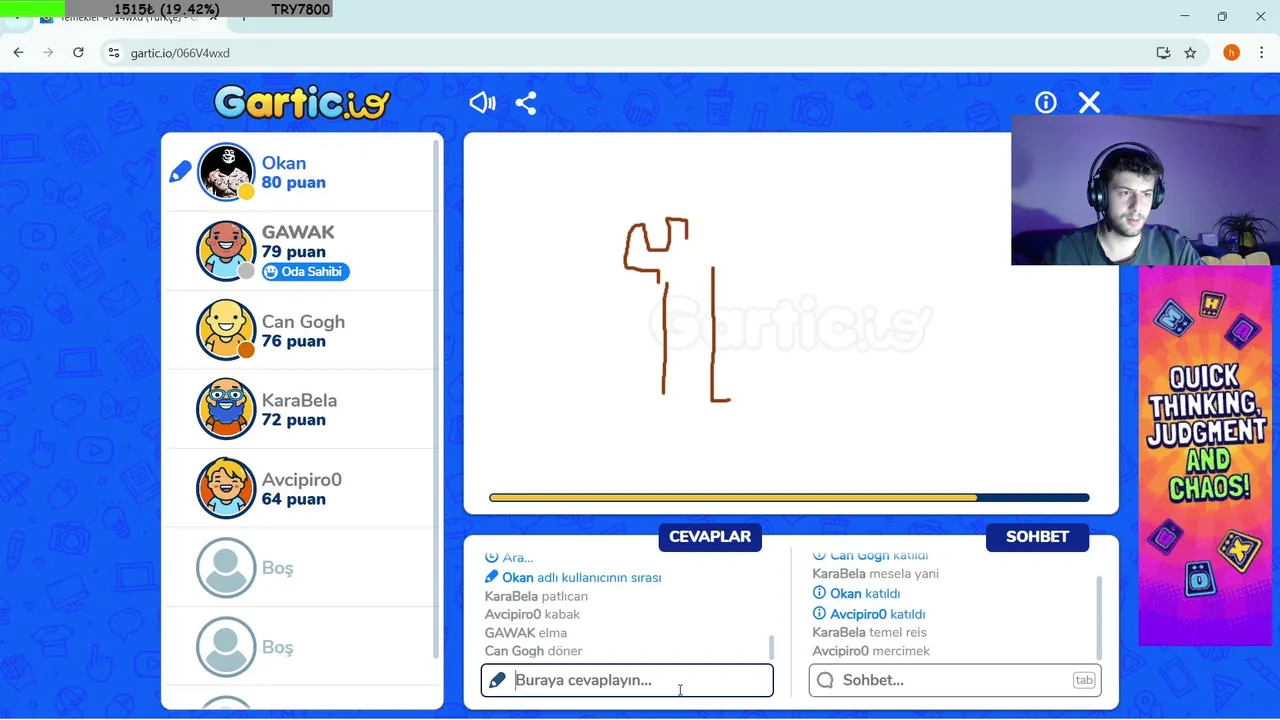1280x720 pixels.
Task: Select the CEVAPLAR tab
Action: [710, 537]
